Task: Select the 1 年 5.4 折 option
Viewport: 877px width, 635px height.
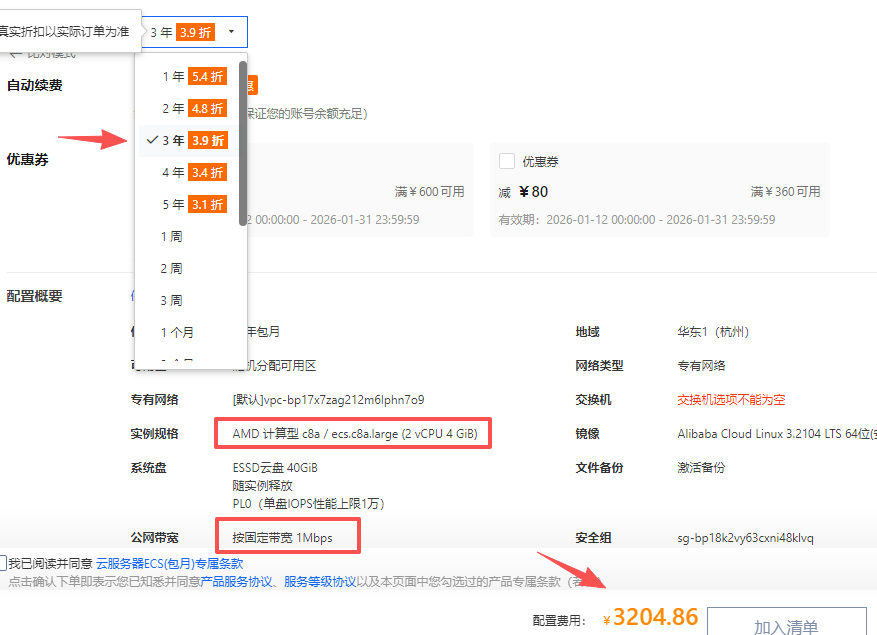Action: 192,76
